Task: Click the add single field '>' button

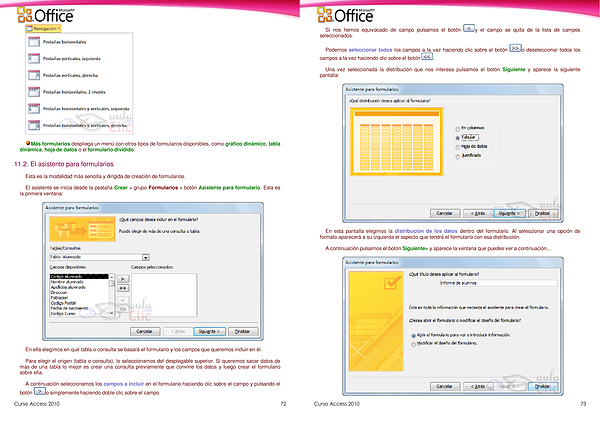Action: coord(122,276)
